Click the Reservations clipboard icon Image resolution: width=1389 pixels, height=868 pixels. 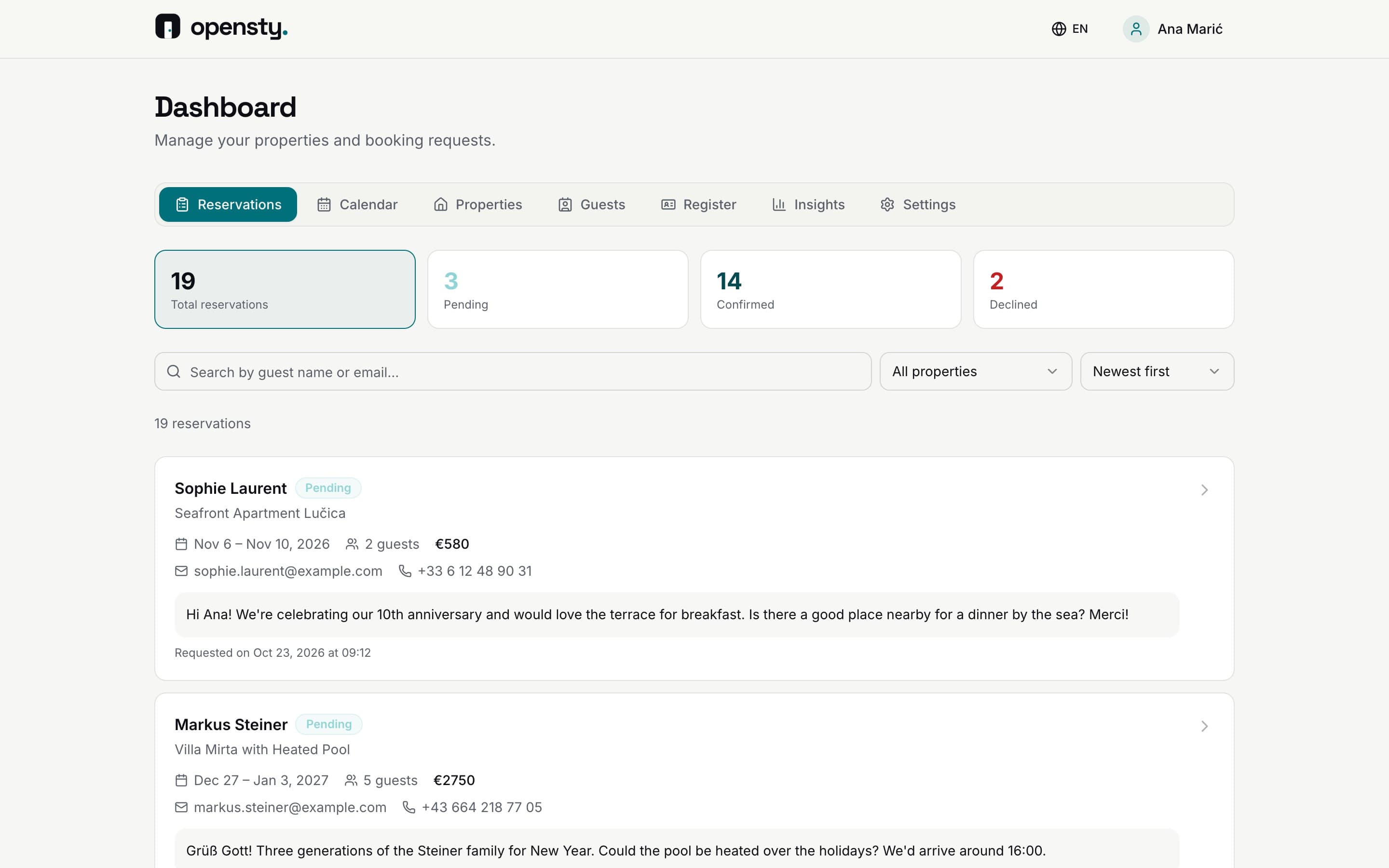click(x=182, y=204)
